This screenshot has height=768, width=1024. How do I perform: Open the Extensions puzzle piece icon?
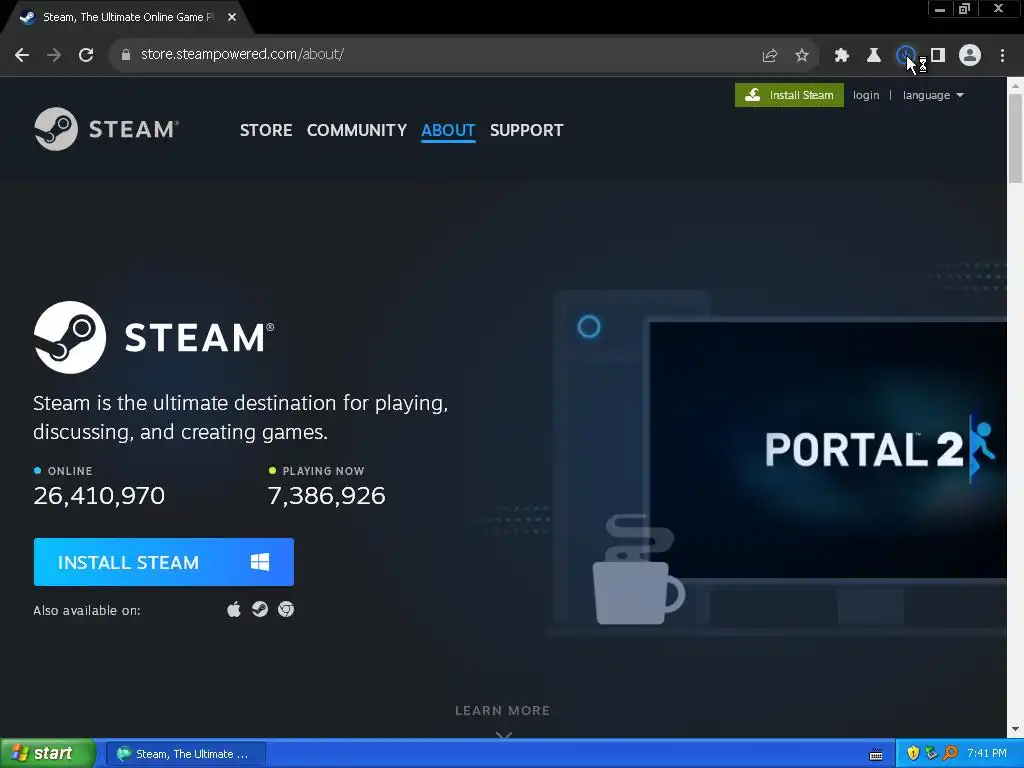click(842, 56)
